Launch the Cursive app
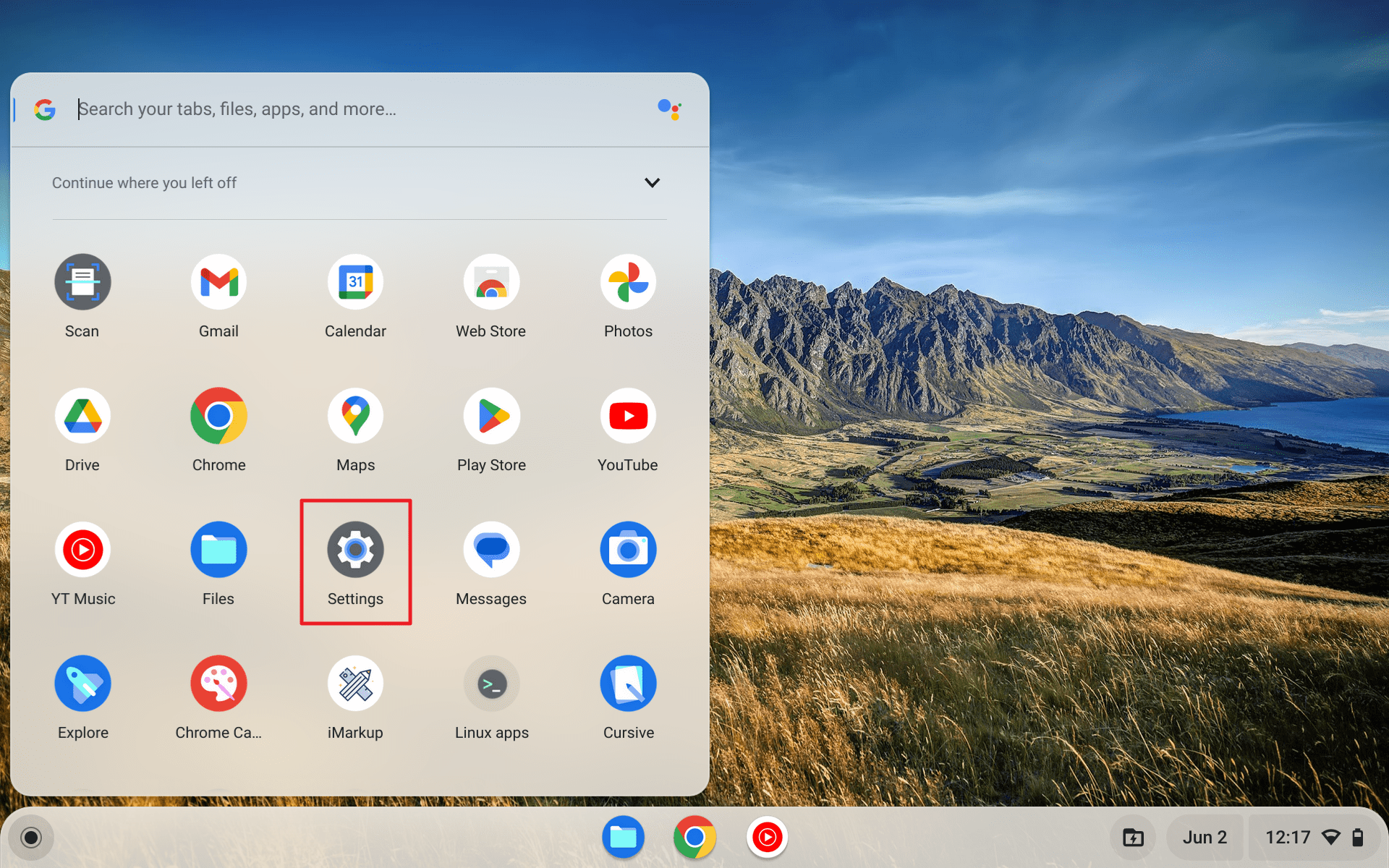 (628, 684)
